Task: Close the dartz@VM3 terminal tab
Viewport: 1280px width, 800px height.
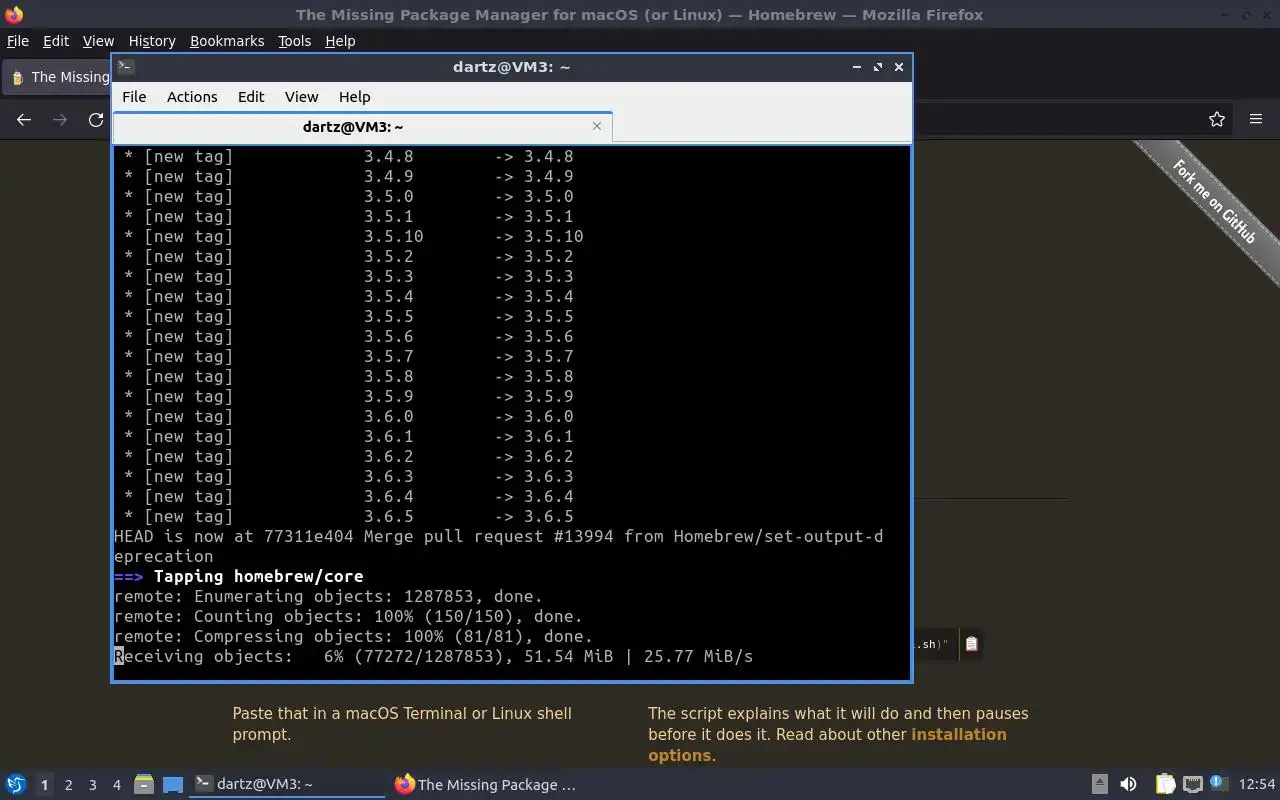Action: [597, 126]
